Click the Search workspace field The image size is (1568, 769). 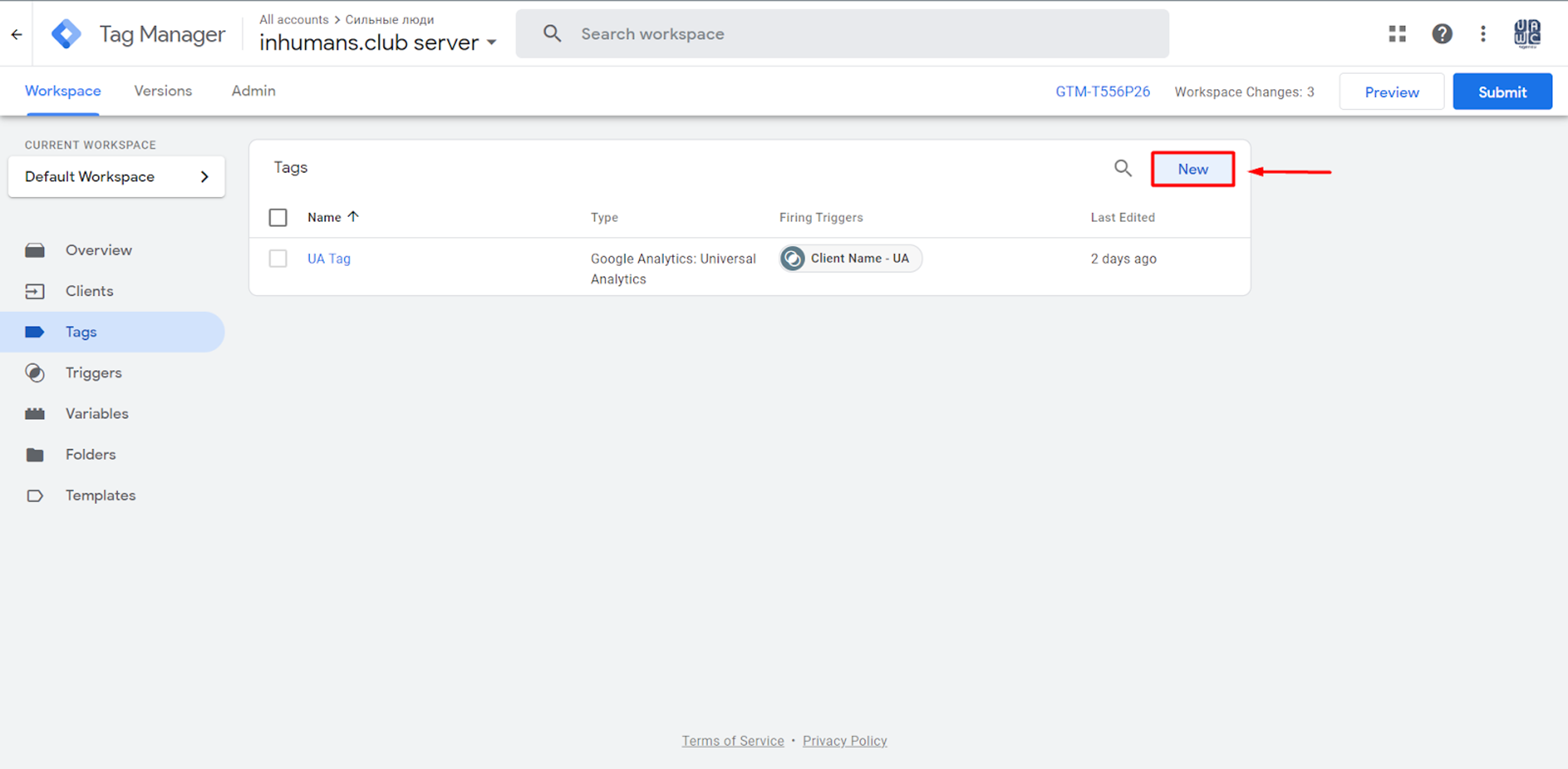pos(842,34)
